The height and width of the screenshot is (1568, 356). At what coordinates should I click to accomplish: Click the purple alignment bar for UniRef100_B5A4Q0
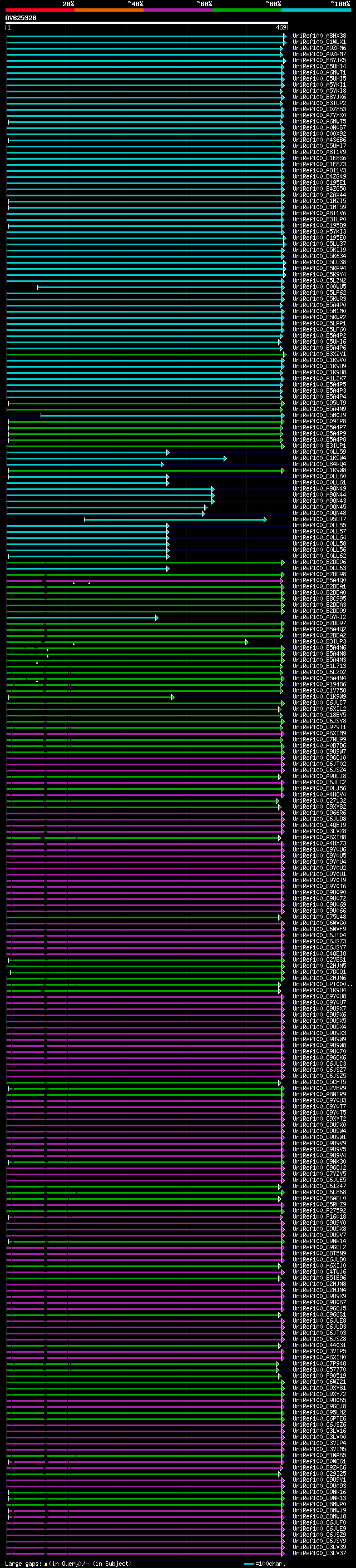pyautogui.click(x=145, y=581)
